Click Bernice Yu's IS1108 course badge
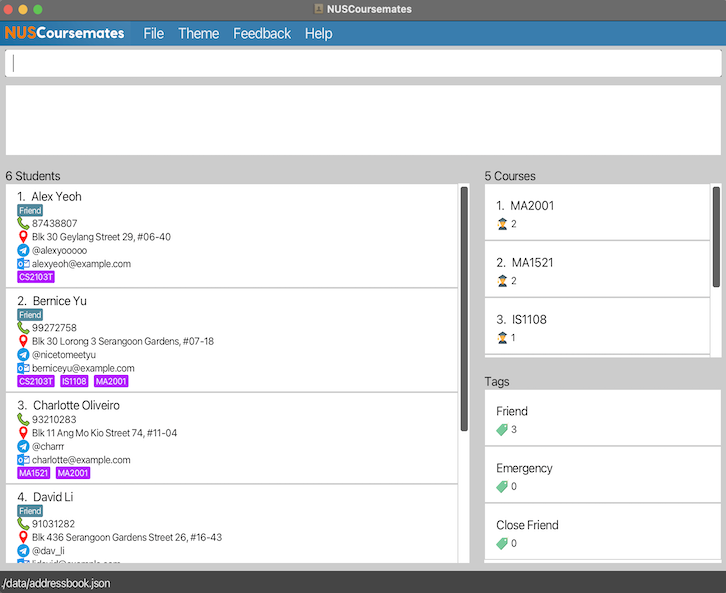The width and height of the screenshot is (726, 593). 74,381
